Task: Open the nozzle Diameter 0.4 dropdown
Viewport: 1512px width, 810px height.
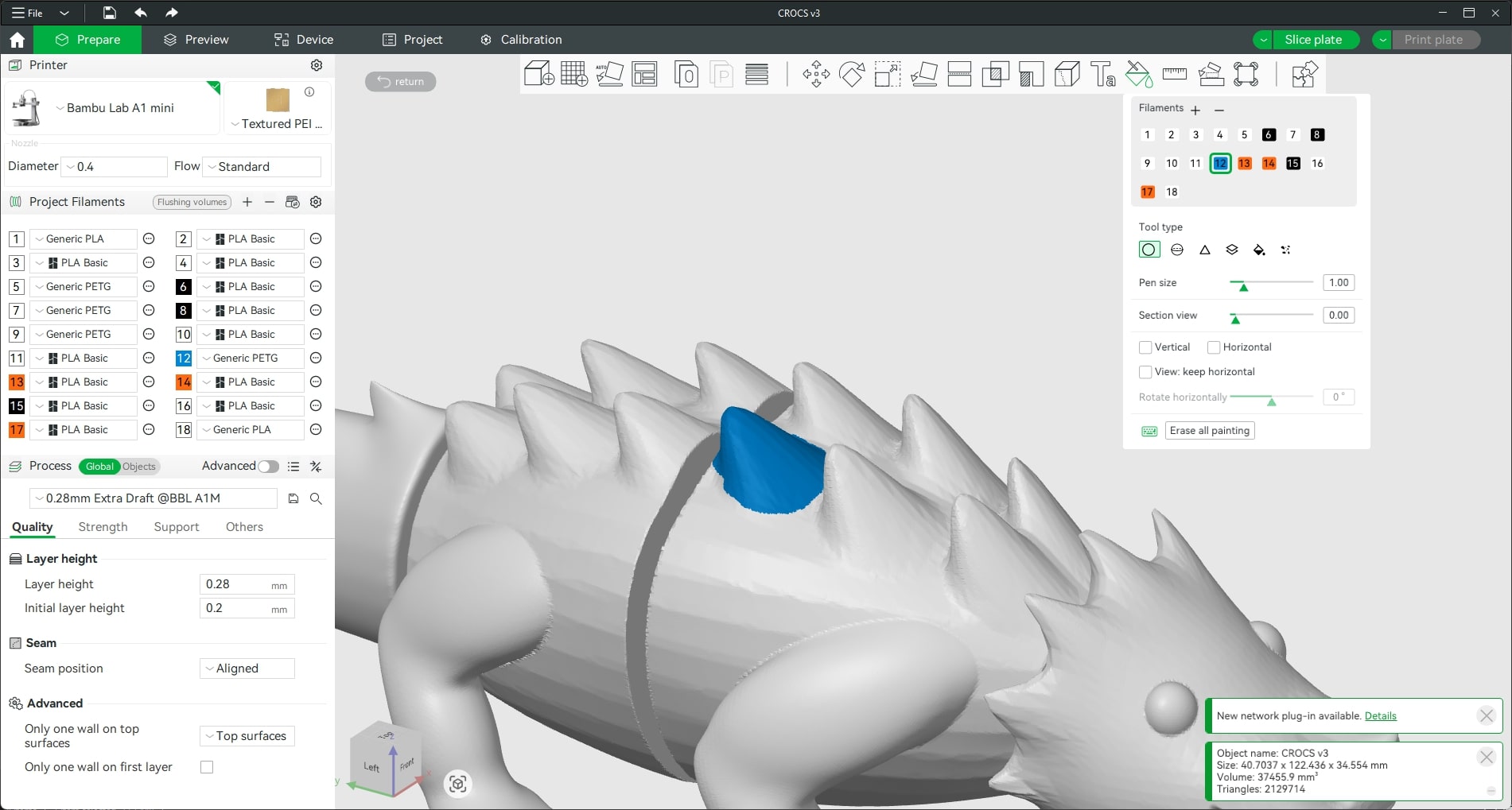Action: [114, 167]
